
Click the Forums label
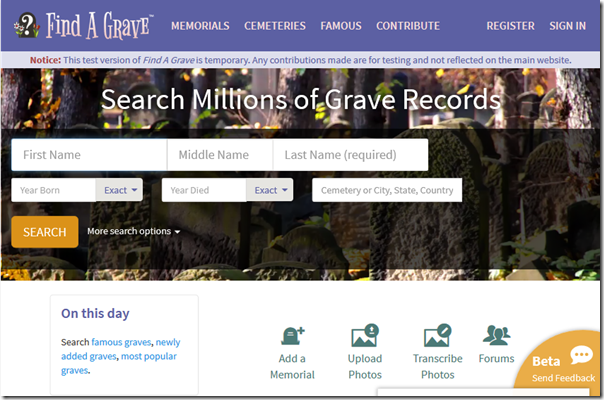point(497,358)
